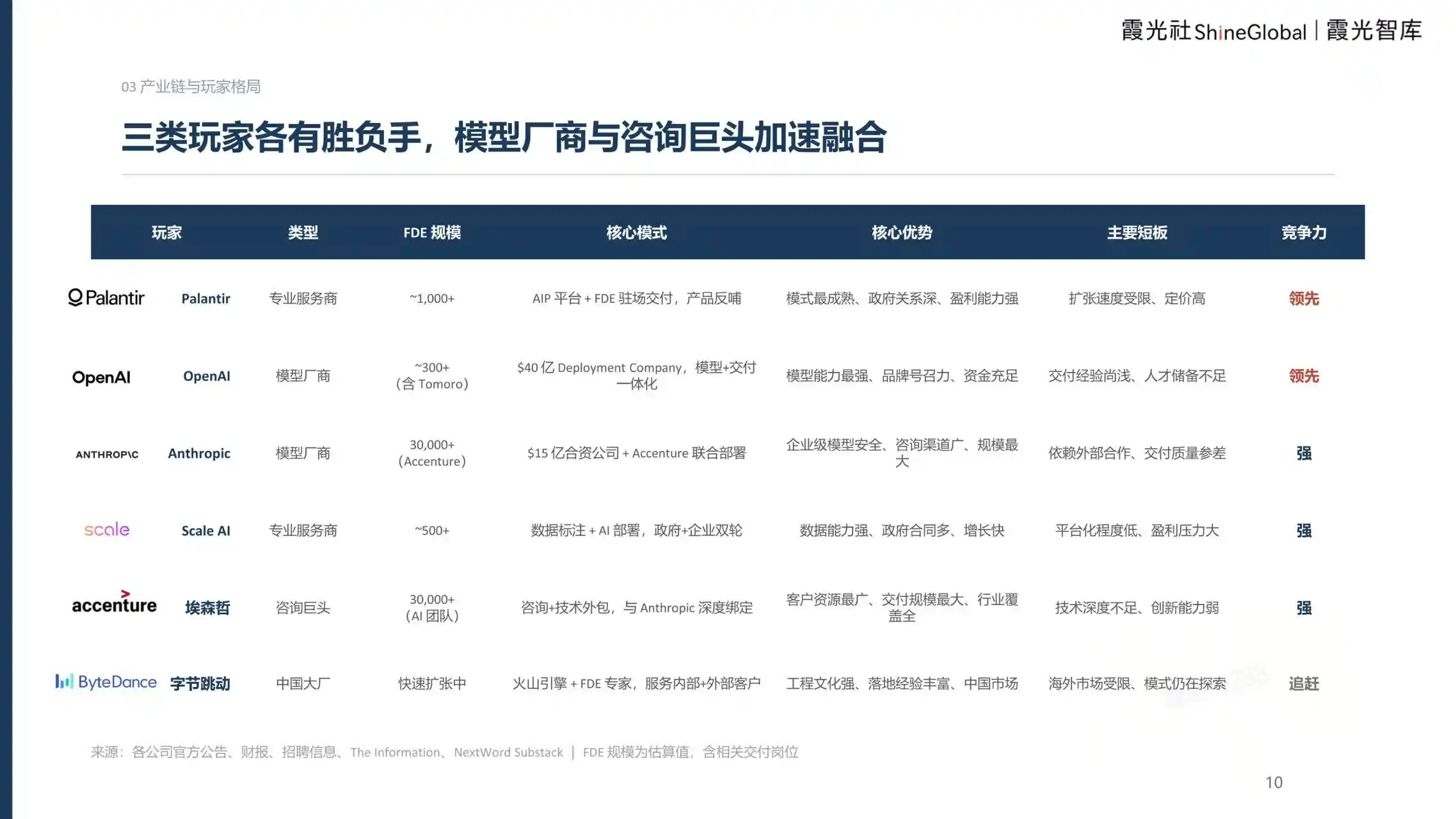
Task: Click the 海外市场受限、模式仍在探索 cell
Action: (x=1137, y=684)
